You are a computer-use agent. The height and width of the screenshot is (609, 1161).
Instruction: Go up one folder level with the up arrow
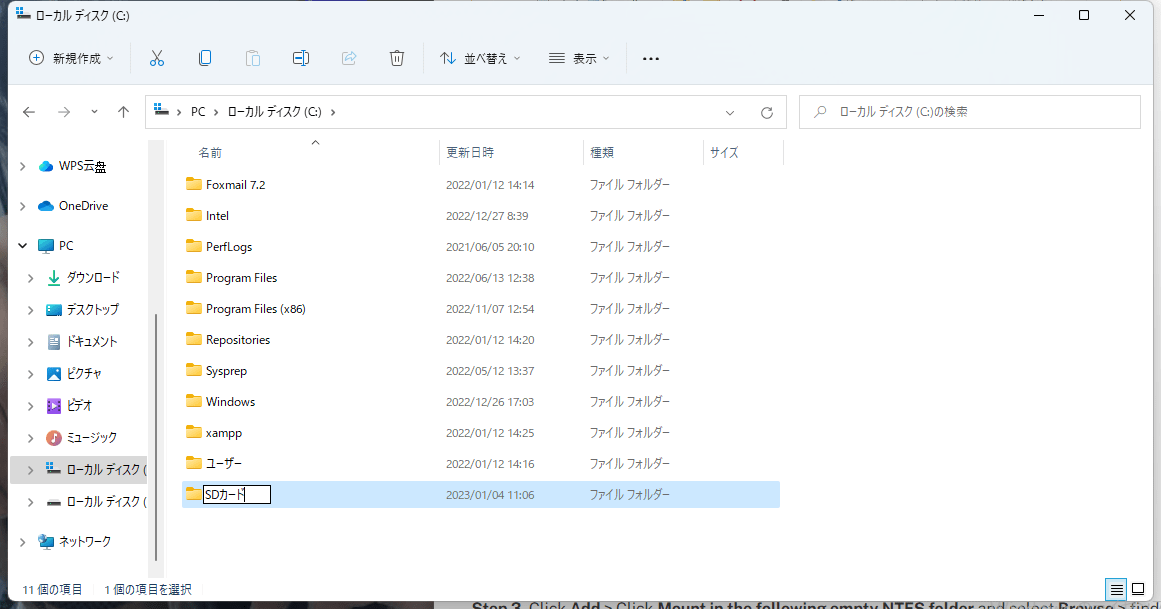[x=123, y=112]
